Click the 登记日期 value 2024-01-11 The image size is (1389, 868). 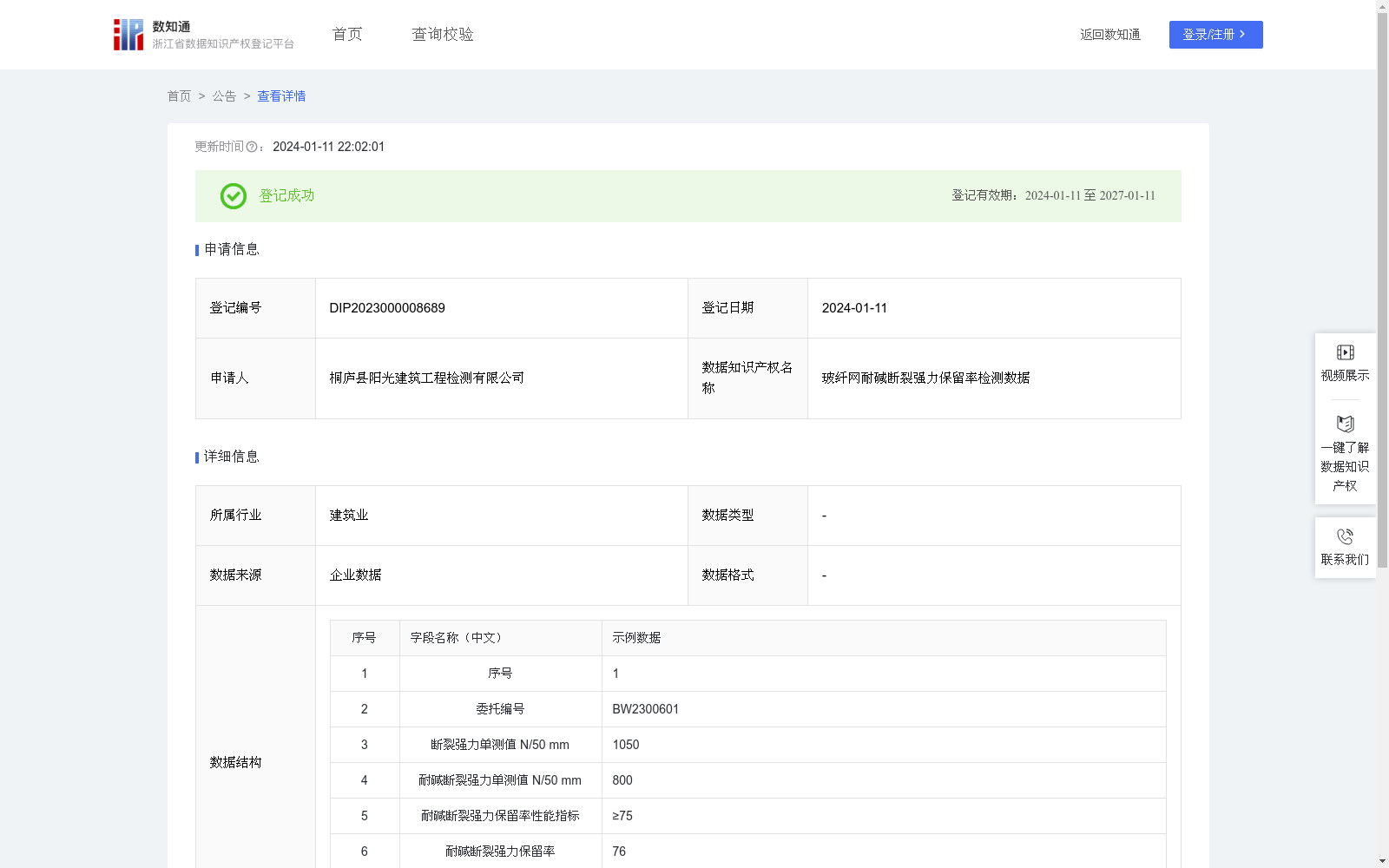[x=854, y=308]
